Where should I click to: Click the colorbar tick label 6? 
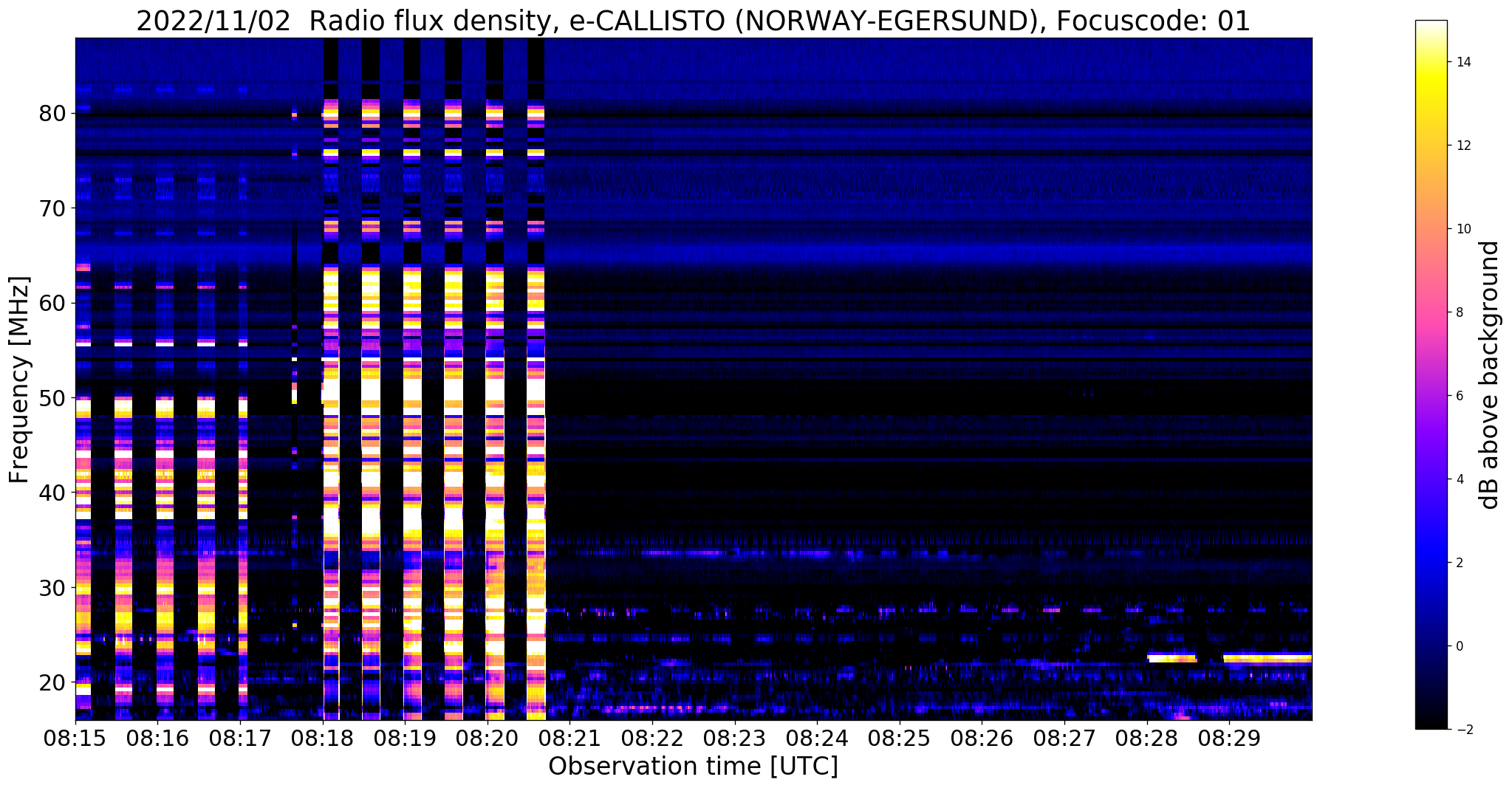1458,396
